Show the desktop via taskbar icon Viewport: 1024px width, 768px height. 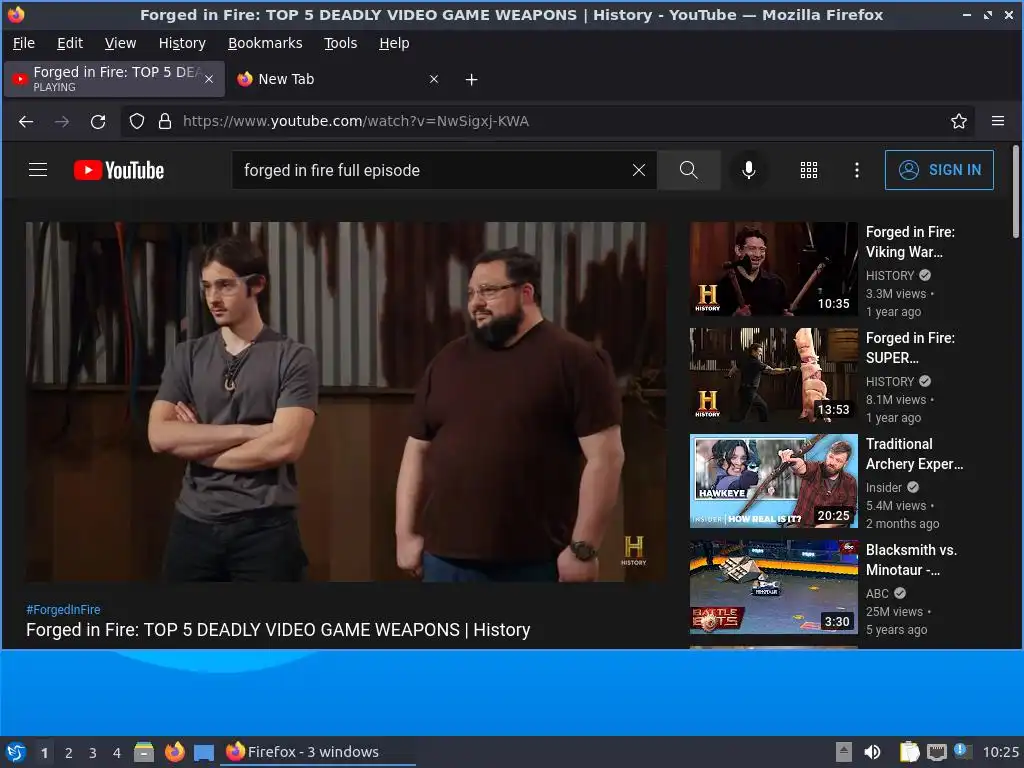tap(204, 752)
